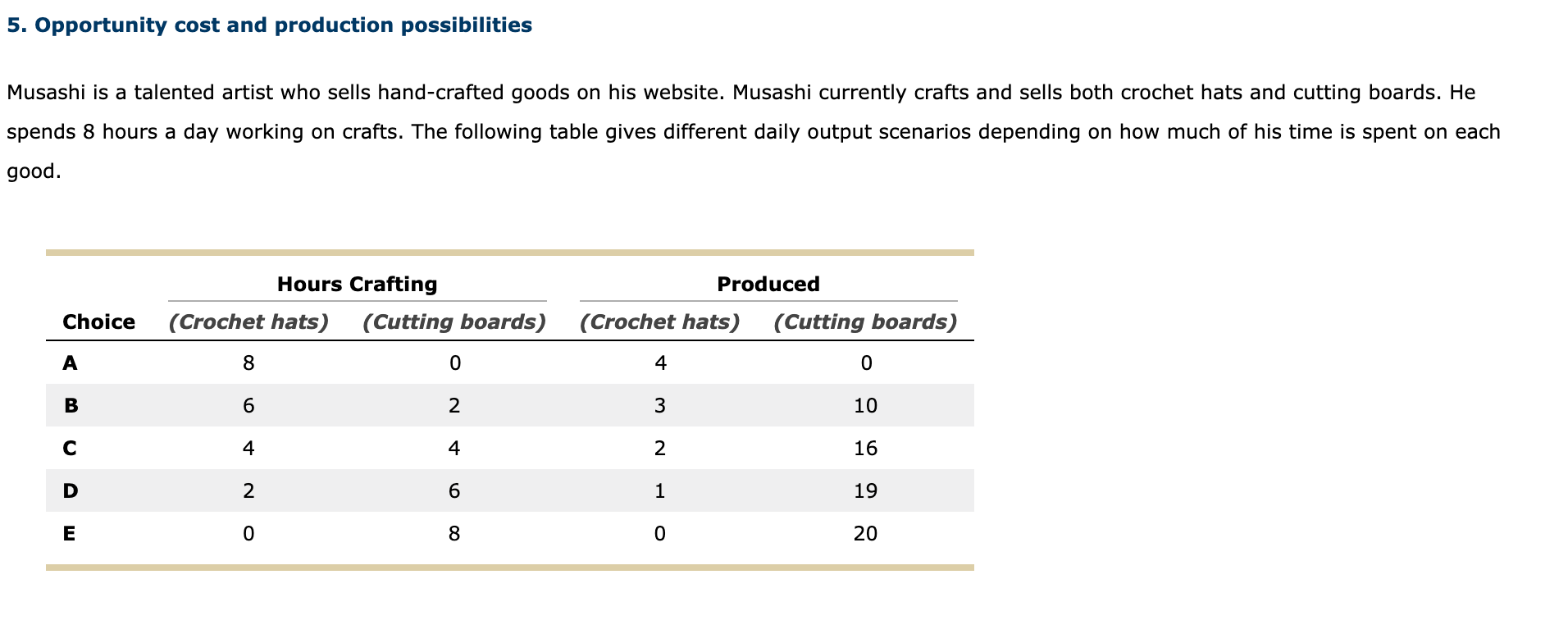Click the produced crochet hats value 3
The width and height of the screenshot is (1568, 643).
[660, 405]
